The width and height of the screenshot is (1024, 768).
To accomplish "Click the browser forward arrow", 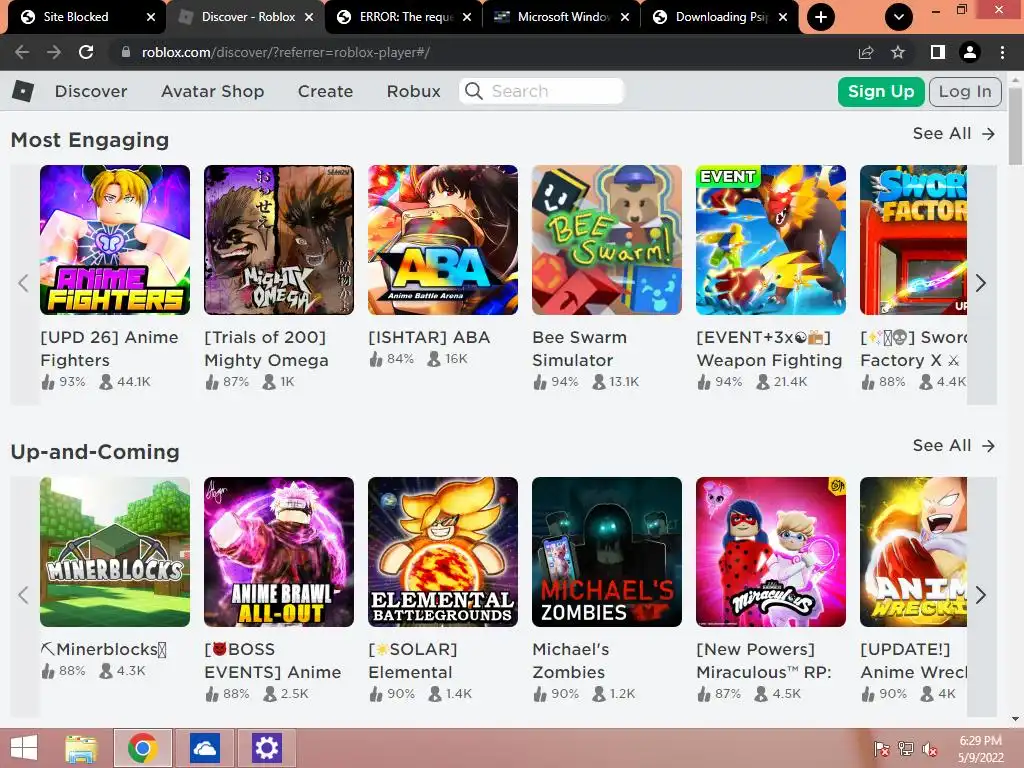I will 54,52.
